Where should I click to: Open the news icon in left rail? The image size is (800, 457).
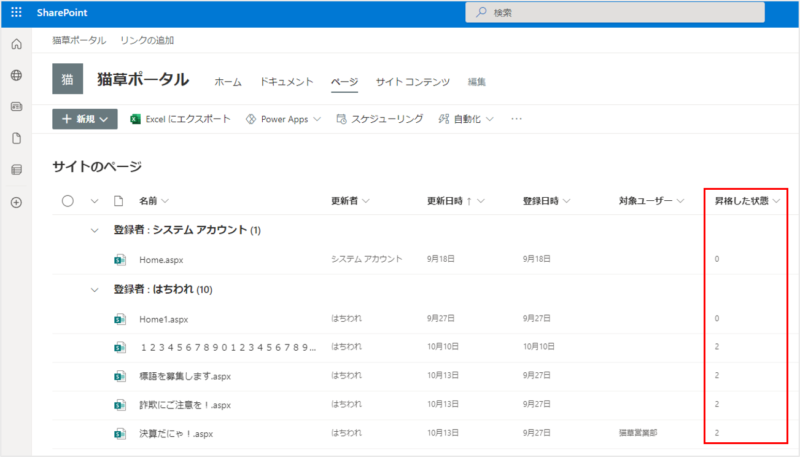[16, 106]
